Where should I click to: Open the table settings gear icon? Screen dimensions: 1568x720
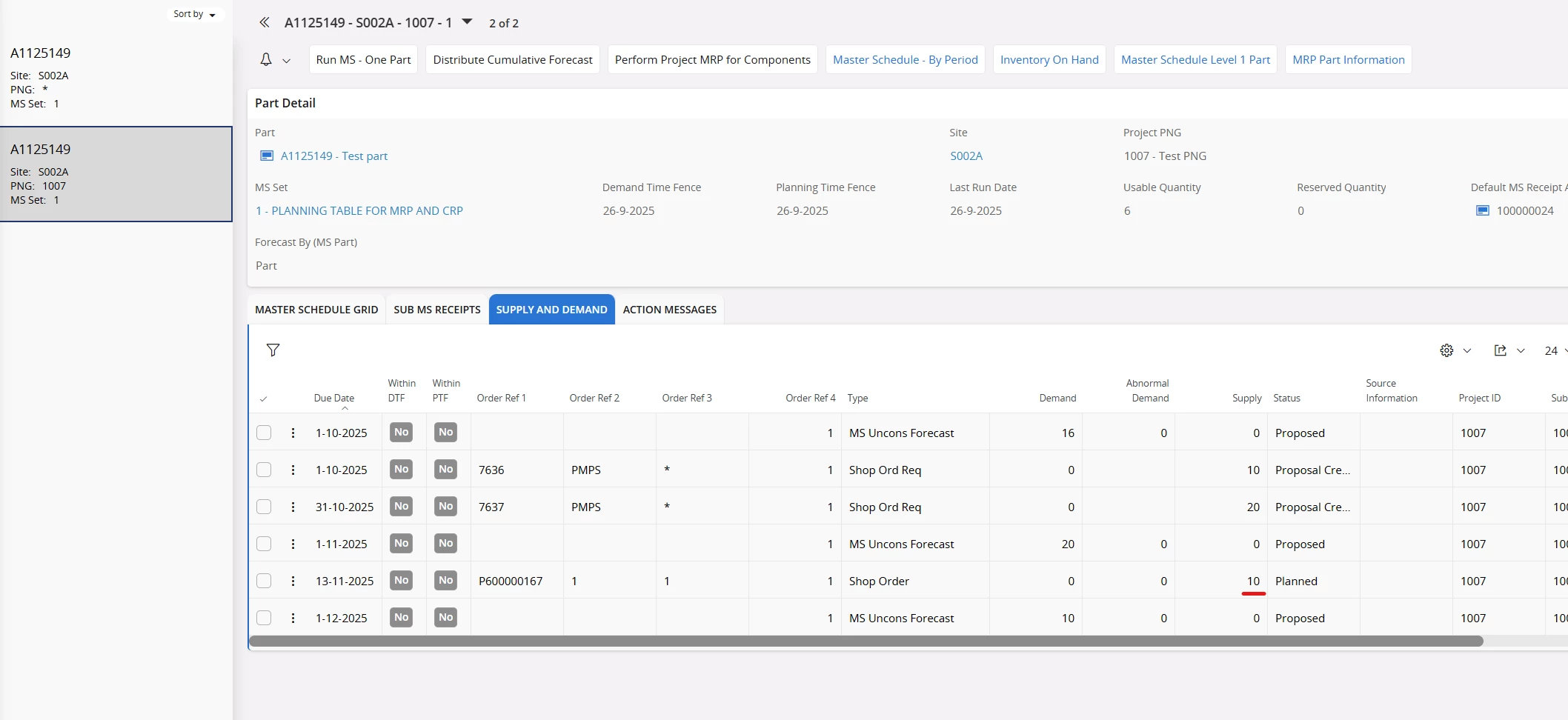click(x=1446, y=350)
